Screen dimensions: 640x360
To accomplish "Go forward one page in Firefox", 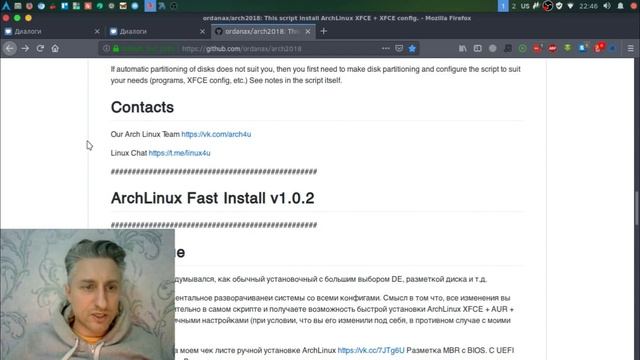I will [x=25, y=49].
